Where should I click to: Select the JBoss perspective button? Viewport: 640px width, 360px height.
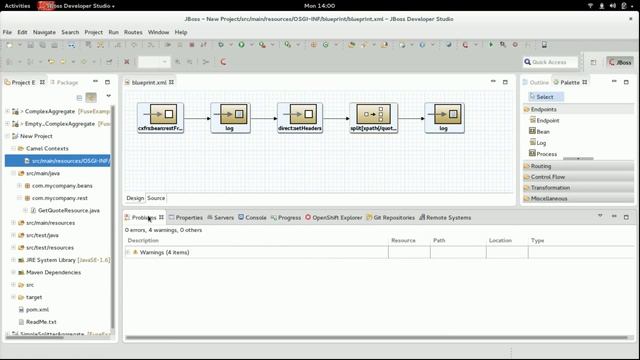[x=620, y=62]
